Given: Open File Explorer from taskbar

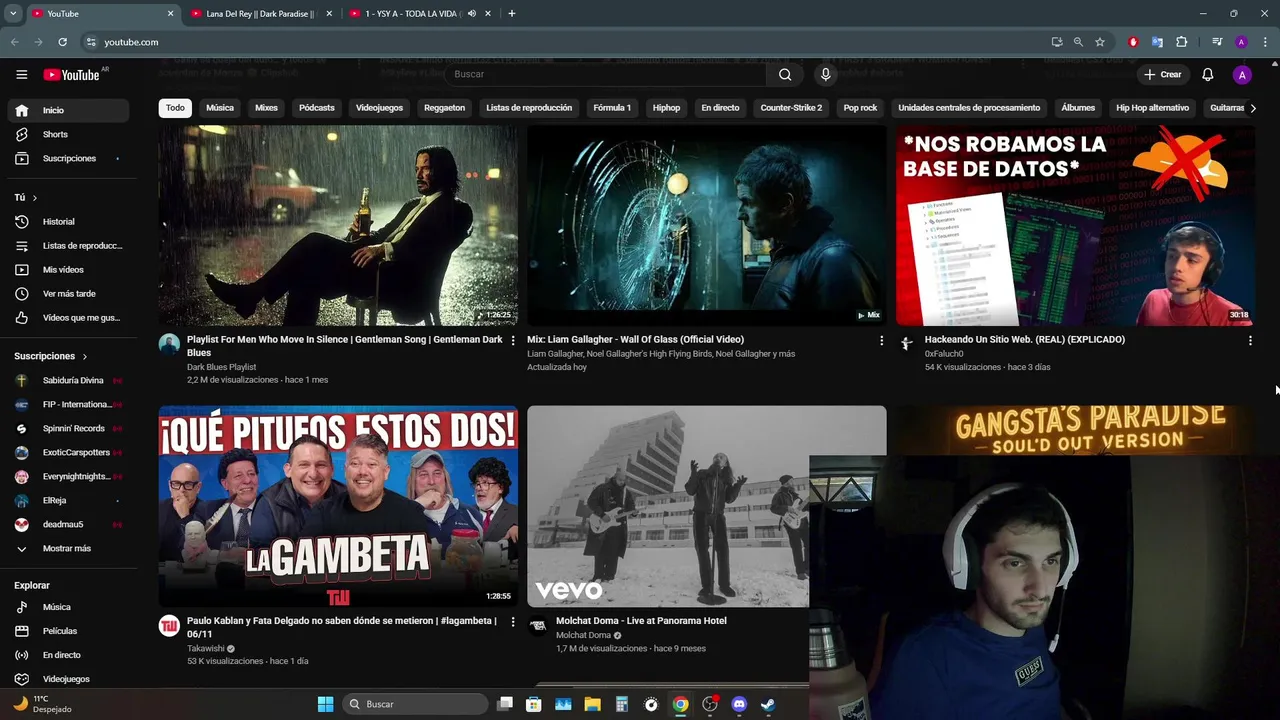Looking at the screenshot, I should pyautogui.click(x=592, y=704).
